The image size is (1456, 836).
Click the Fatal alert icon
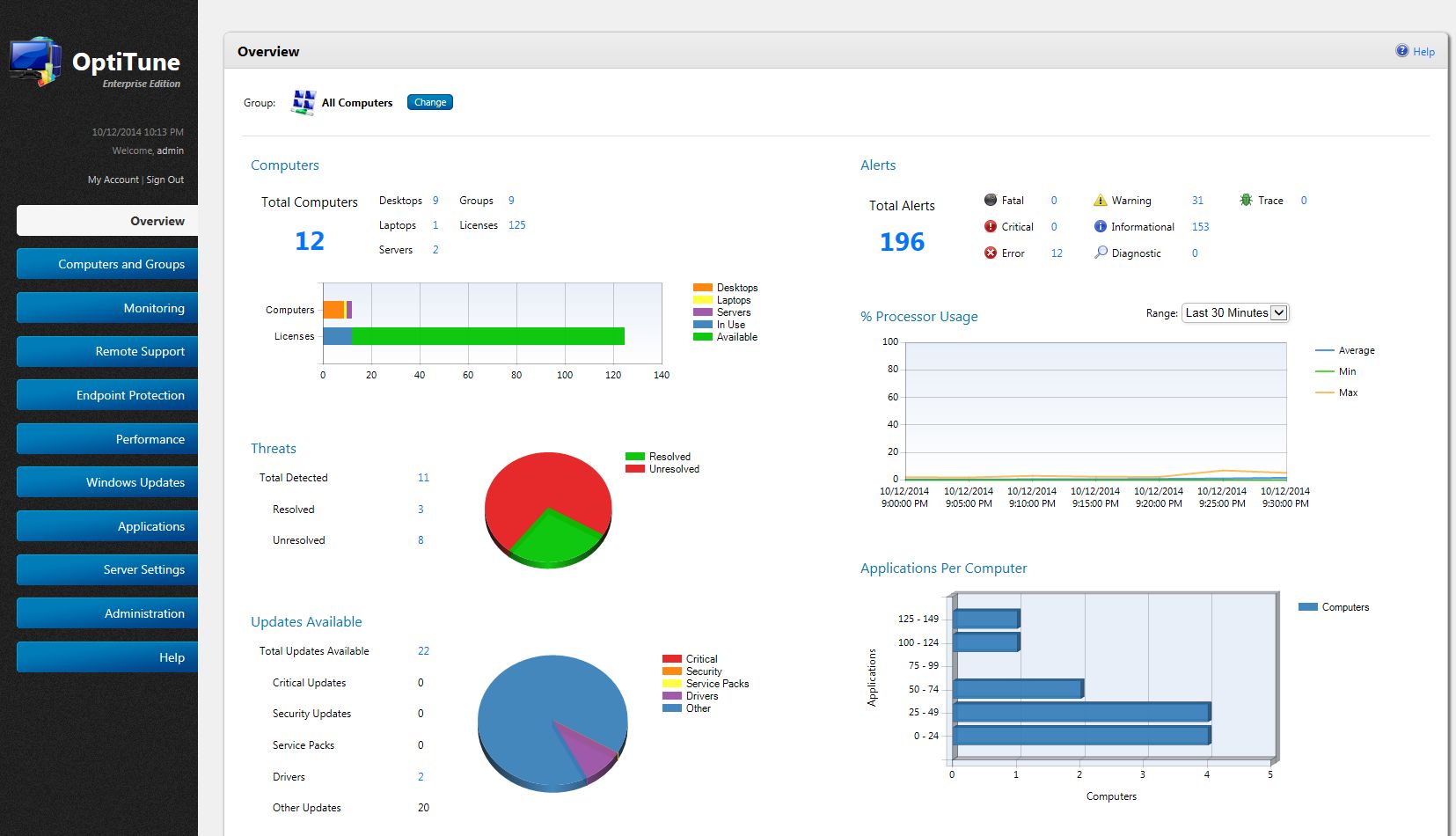tap(992, 200)
